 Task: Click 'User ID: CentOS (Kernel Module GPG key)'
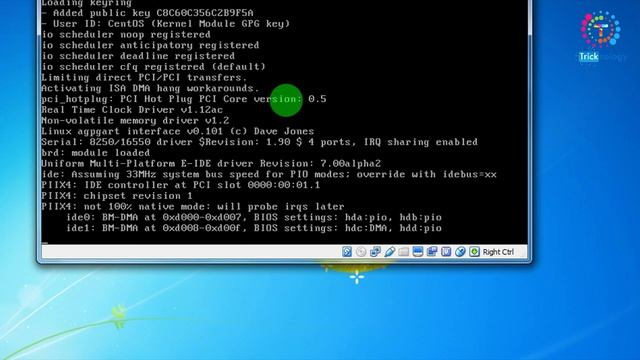[x=166, y=24]
